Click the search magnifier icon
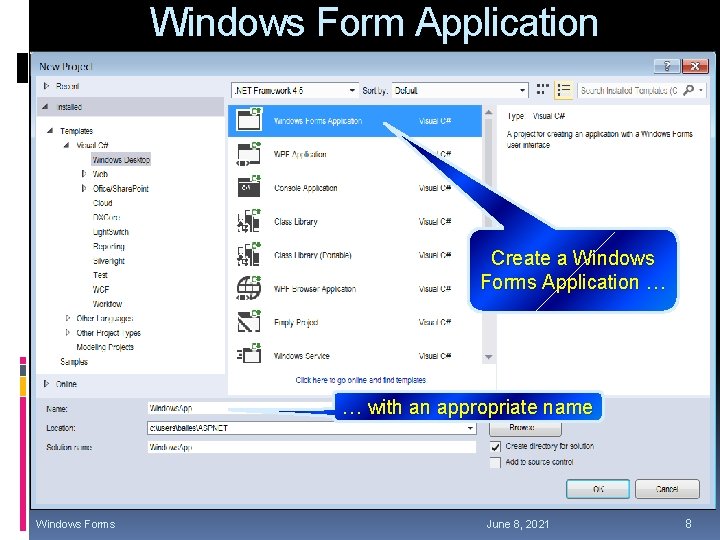This screenshot has width=720, height=540. pyautogui.click(x=688, y=90)
